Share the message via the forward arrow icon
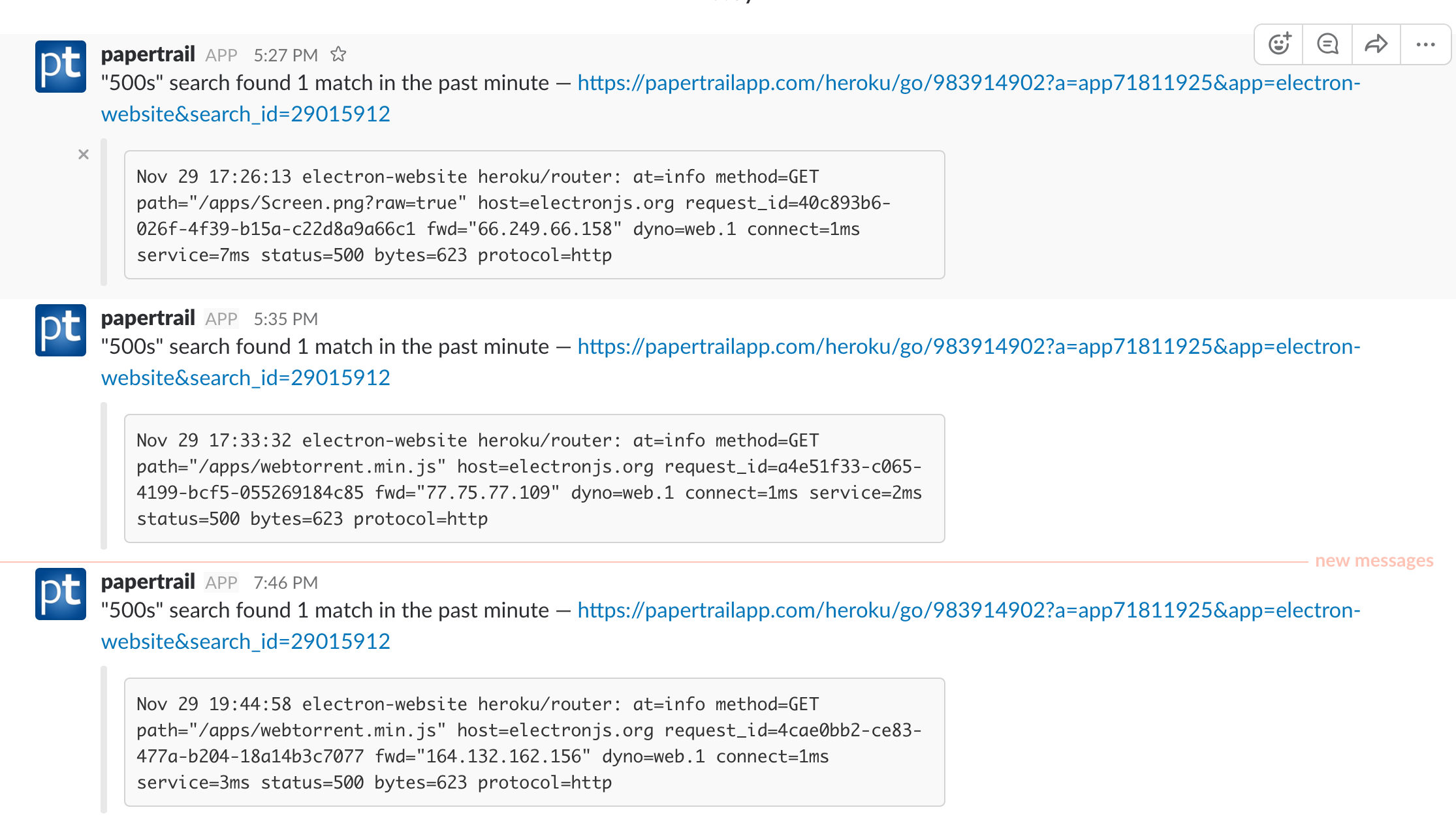1456x829 pixels. [1376, 44]
